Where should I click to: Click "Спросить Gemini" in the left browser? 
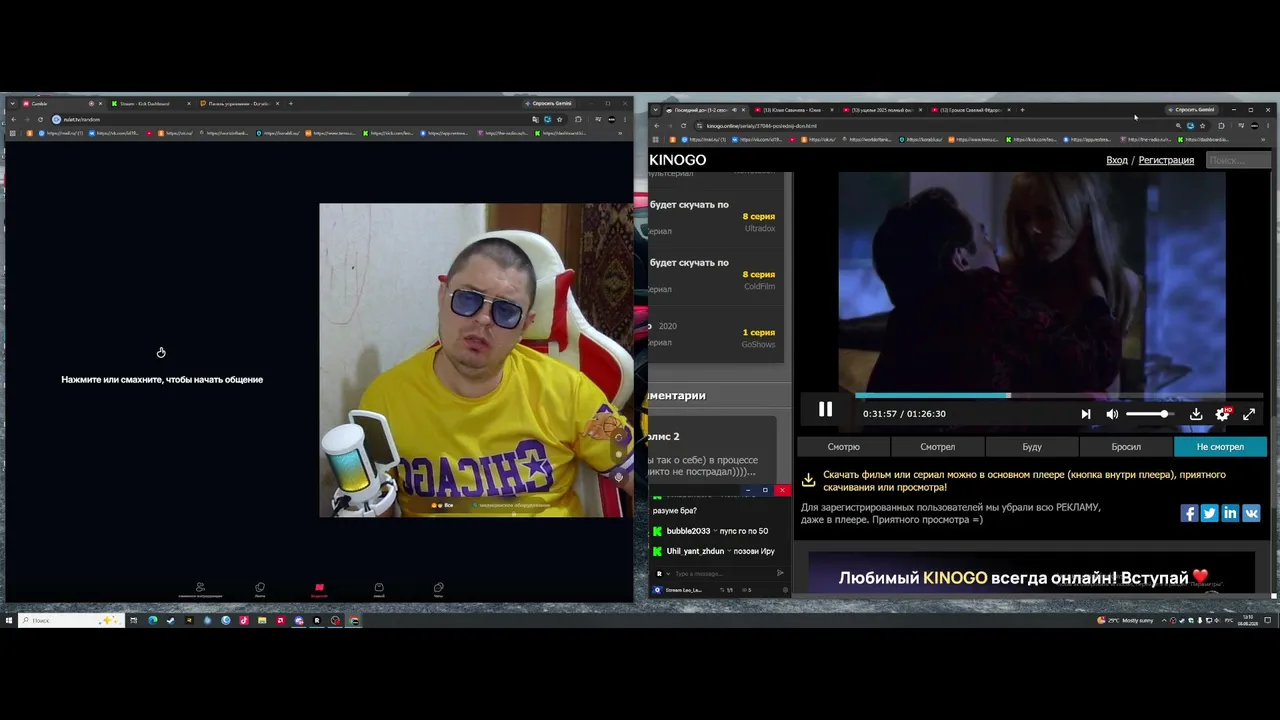pos(549,103)
